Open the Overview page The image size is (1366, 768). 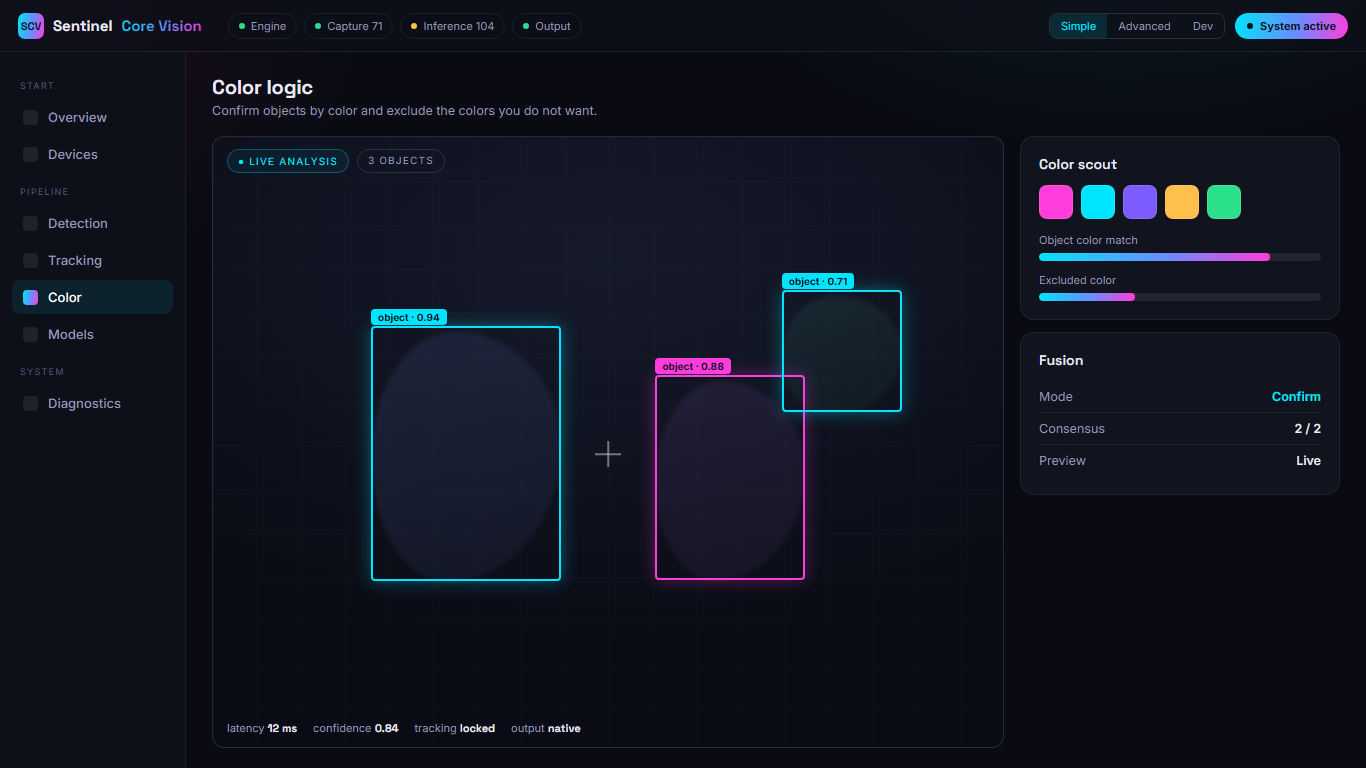tap(92, 117)
